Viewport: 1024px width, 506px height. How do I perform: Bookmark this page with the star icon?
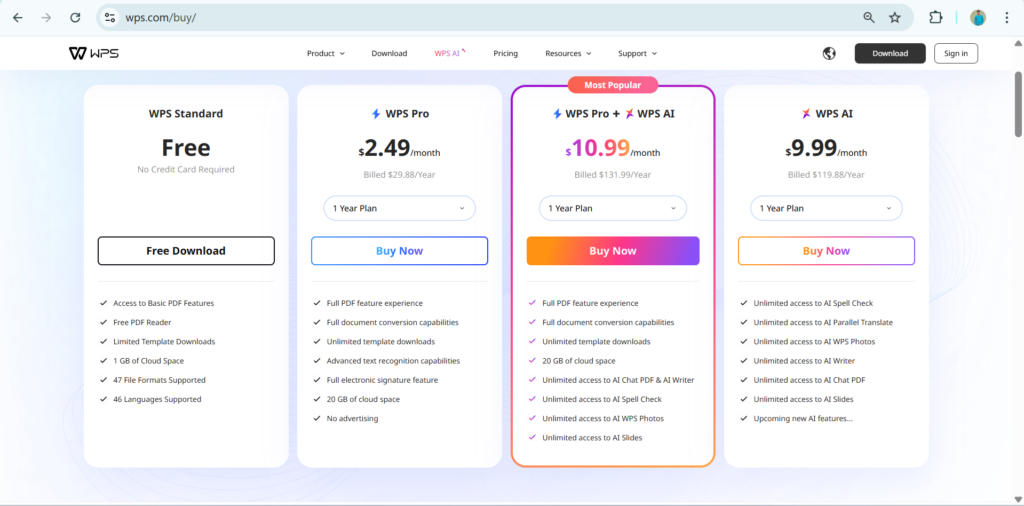(895, 18)
